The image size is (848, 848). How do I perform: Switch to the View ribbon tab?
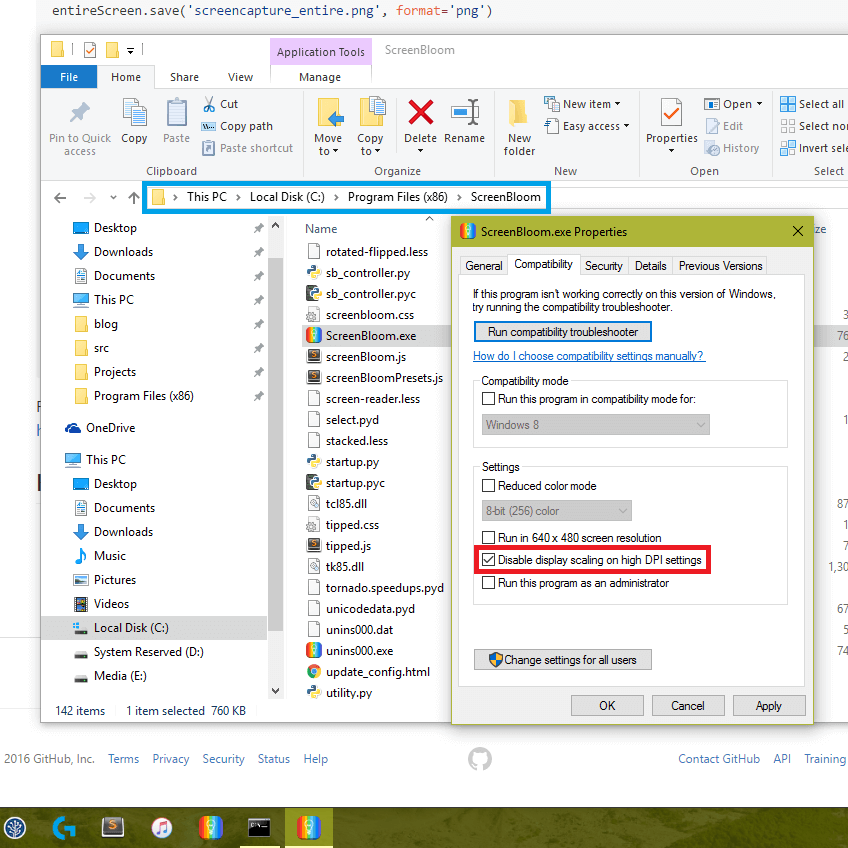[x=240, y=77]
